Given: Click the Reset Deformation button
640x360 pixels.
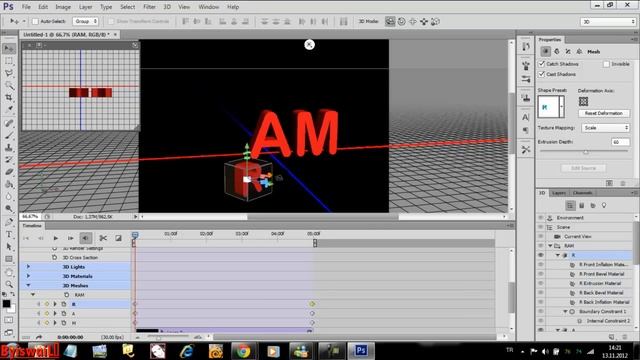Looking at the screenshot, I should [604, 113].
